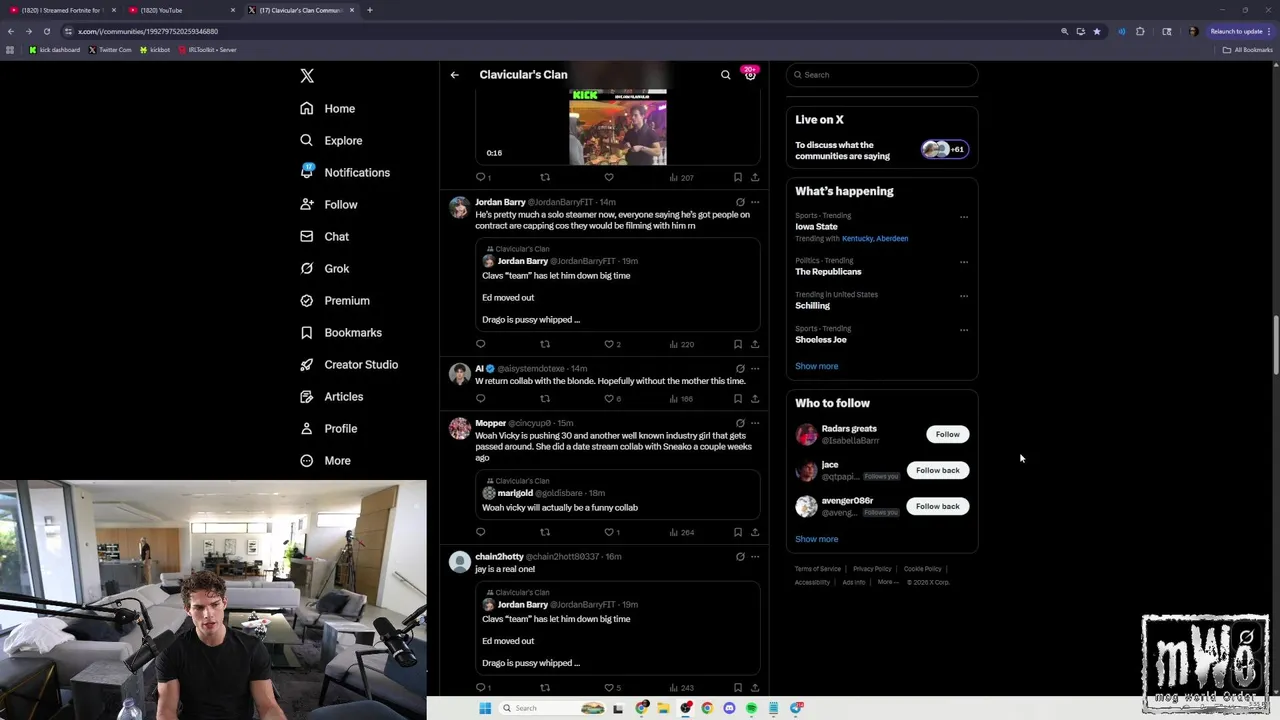Screen dimensions: 1280x720
Task: Open the Explore page
Action: click(x=331, y=140)
